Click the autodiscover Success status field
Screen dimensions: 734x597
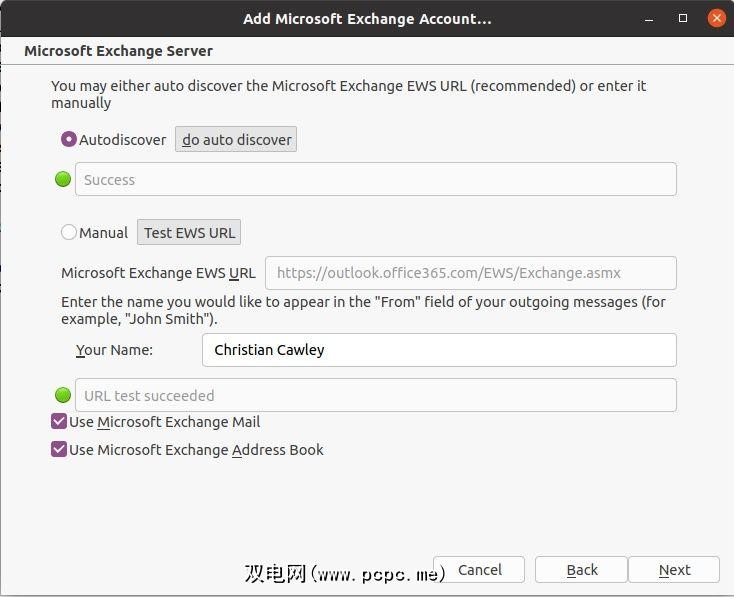click(376, 179)
